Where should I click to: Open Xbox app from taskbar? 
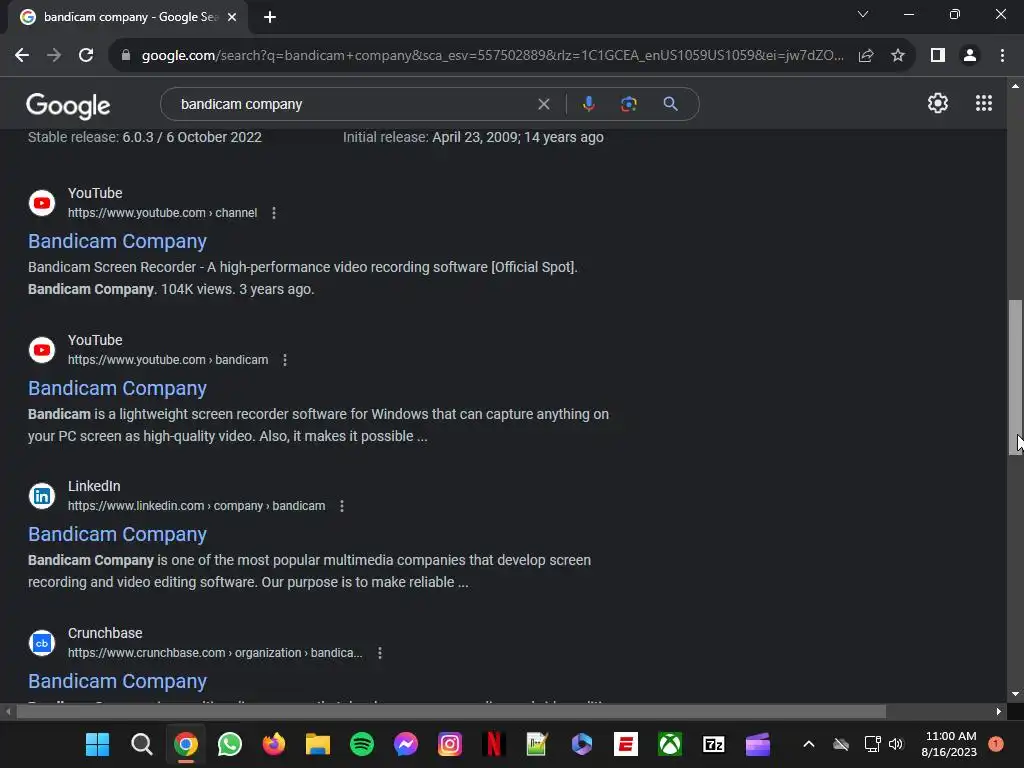click(669, 744)
